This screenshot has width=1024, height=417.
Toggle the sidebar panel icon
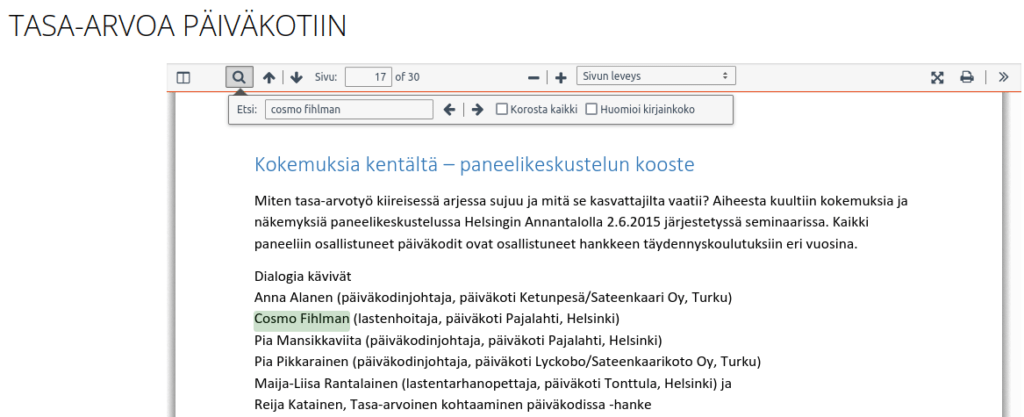point(183,77)
